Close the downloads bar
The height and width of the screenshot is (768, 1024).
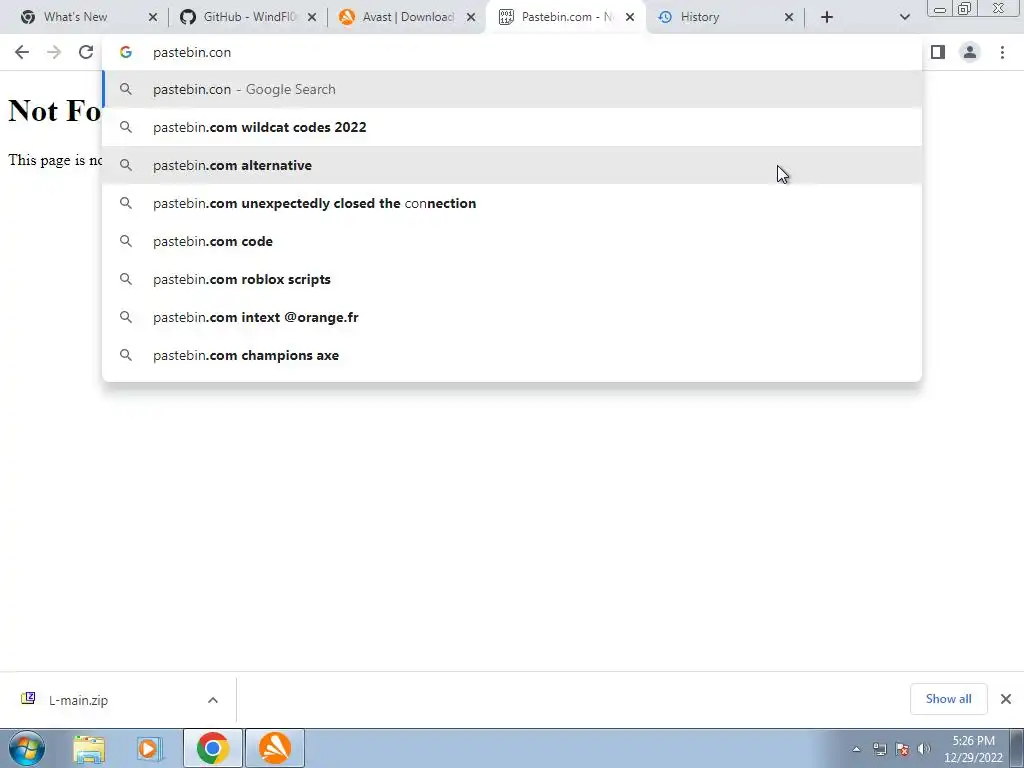tap(1006, 699)
